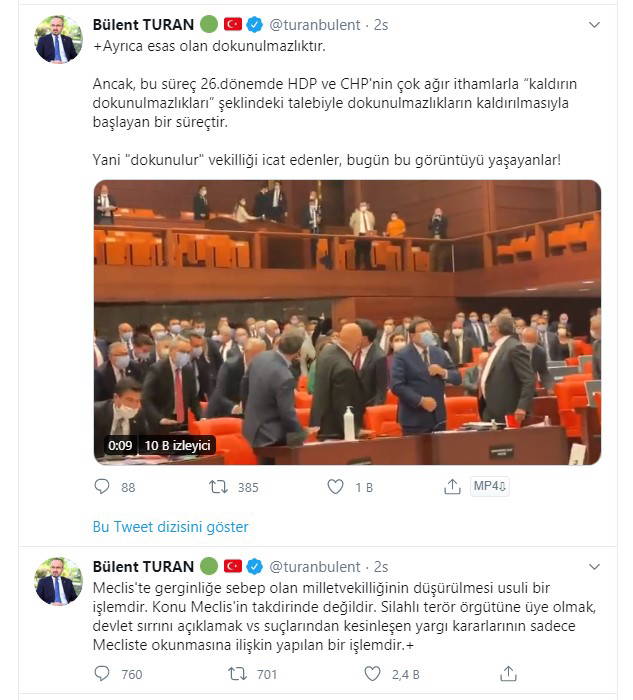Click the 2s timestamp of the first tweet
This screenshot has width=633, height=700.
point(381,25)
